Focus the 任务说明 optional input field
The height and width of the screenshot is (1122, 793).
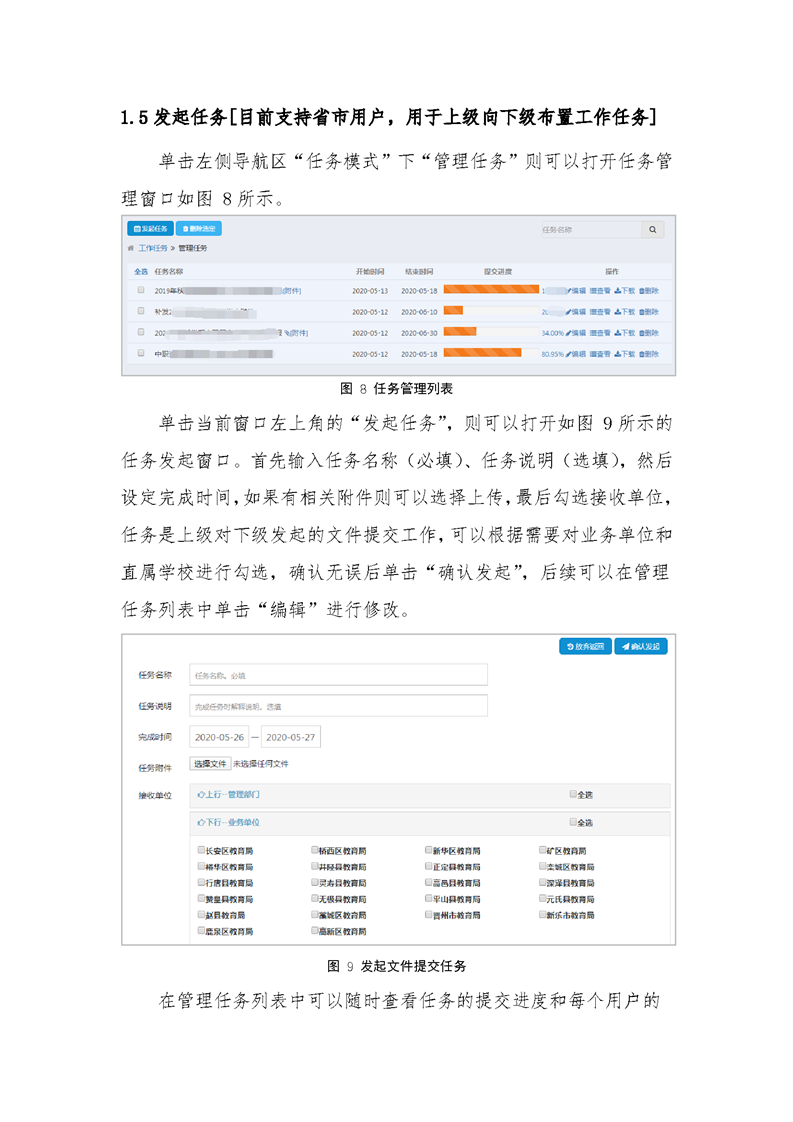click(x=339, y=706)
